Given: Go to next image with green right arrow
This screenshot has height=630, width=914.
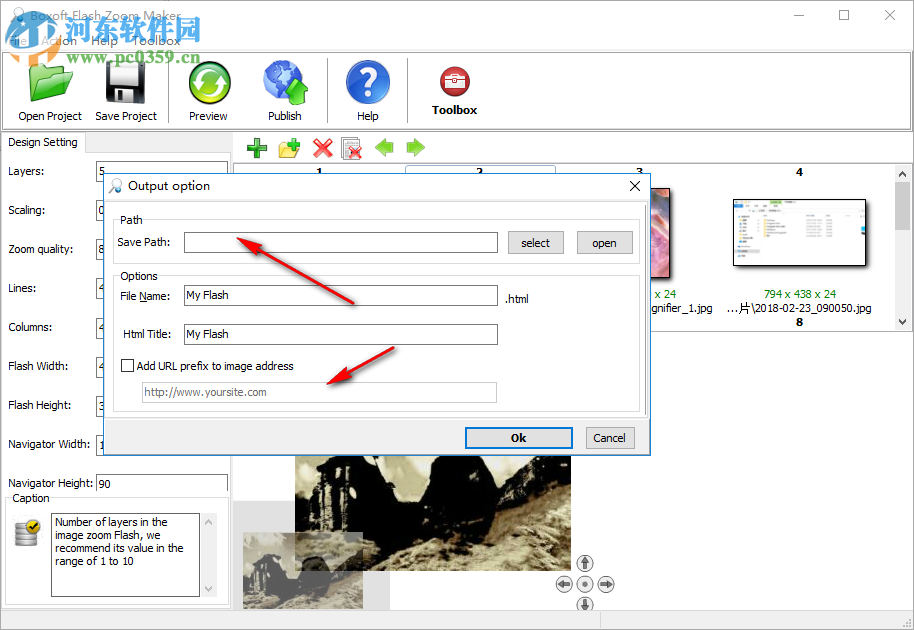Looking at the screenshot, I should [415, 148].
